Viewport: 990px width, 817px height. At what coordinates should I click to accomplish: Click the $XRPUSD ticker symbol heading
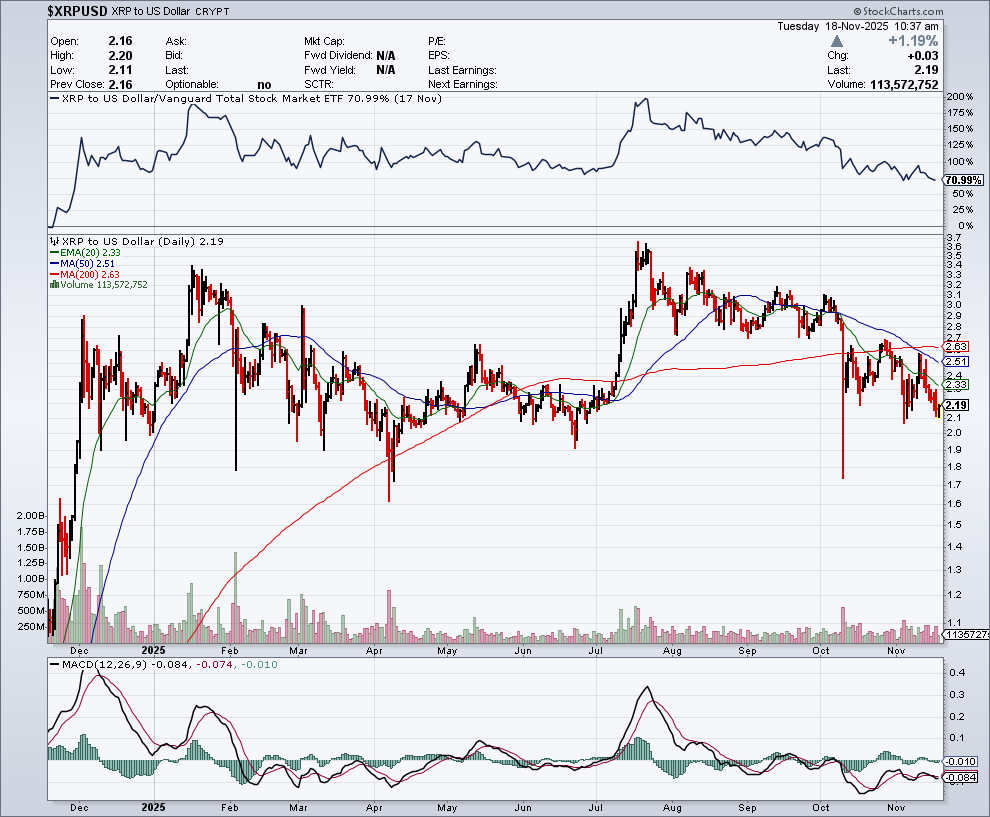point(82,9)
